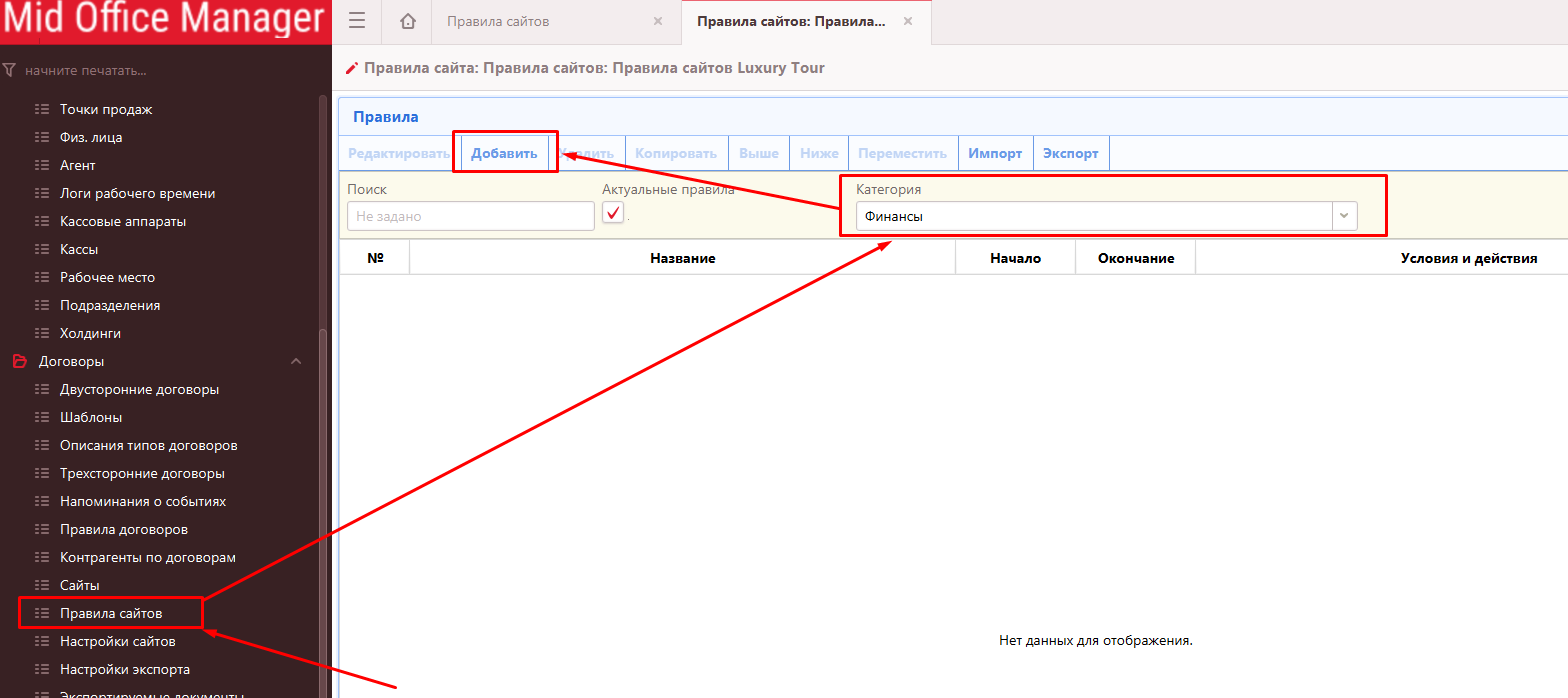The height and width of the screenshot is (698, 1568).
Task: Click the Экспорт toolbar button
Action: pyautogui.click(x=1070, y=154)
